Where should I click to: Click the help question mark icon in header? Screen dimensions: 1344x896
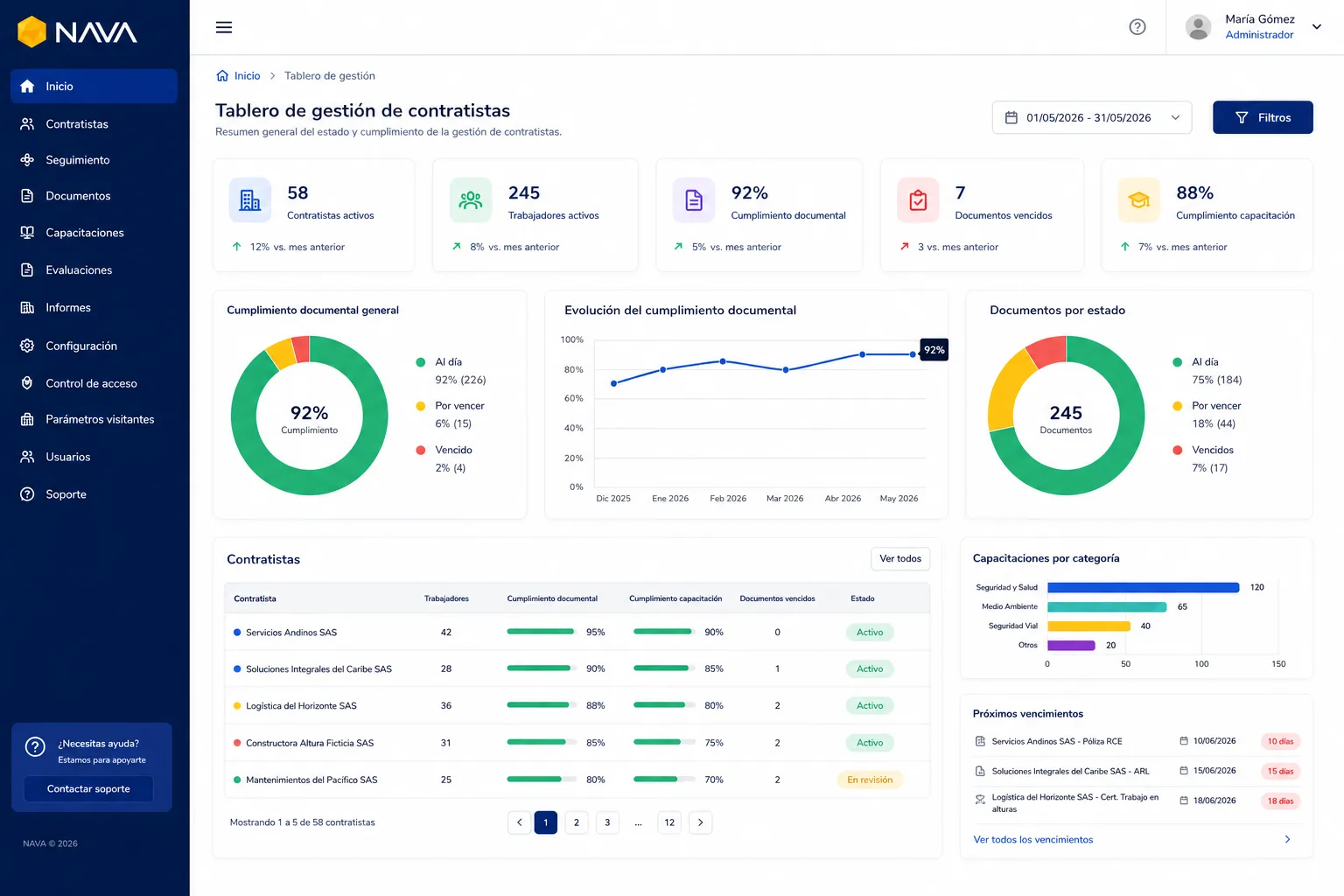(x=1137, y=27)
